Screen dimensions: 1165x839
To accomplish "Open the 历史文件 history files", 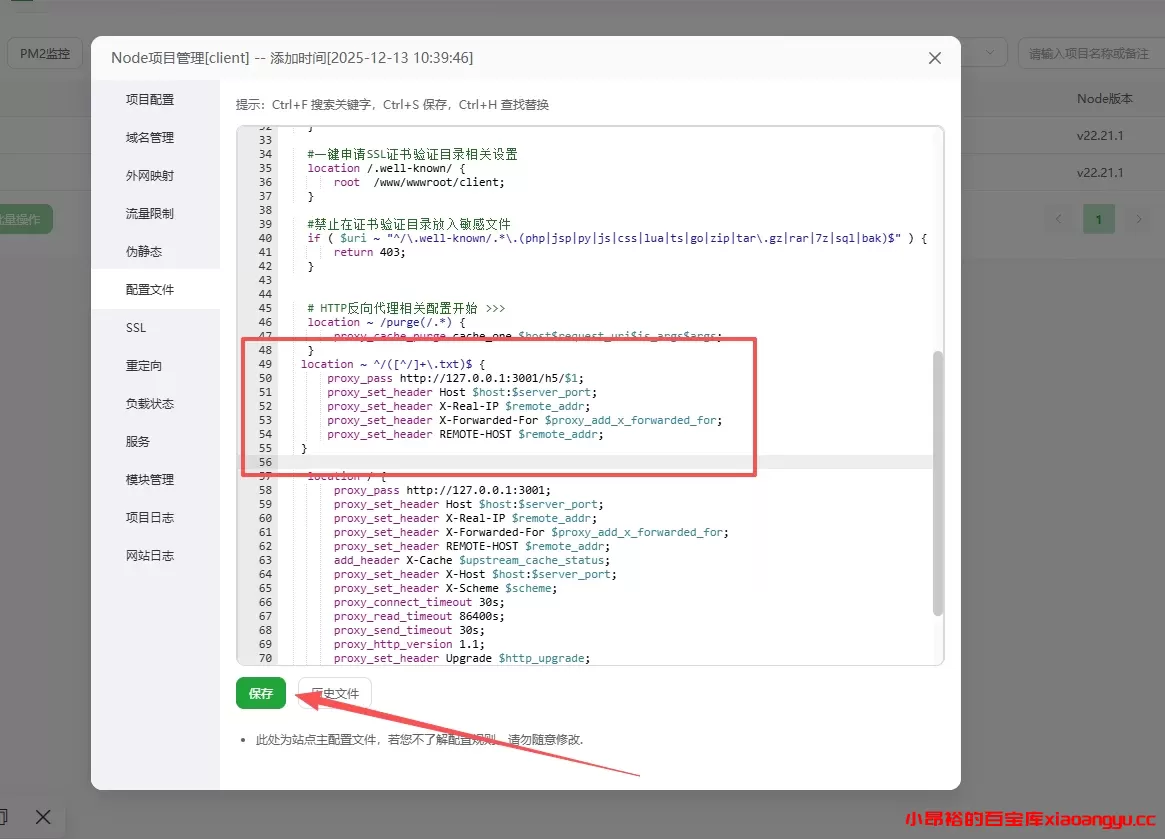I will click(334, 693).
